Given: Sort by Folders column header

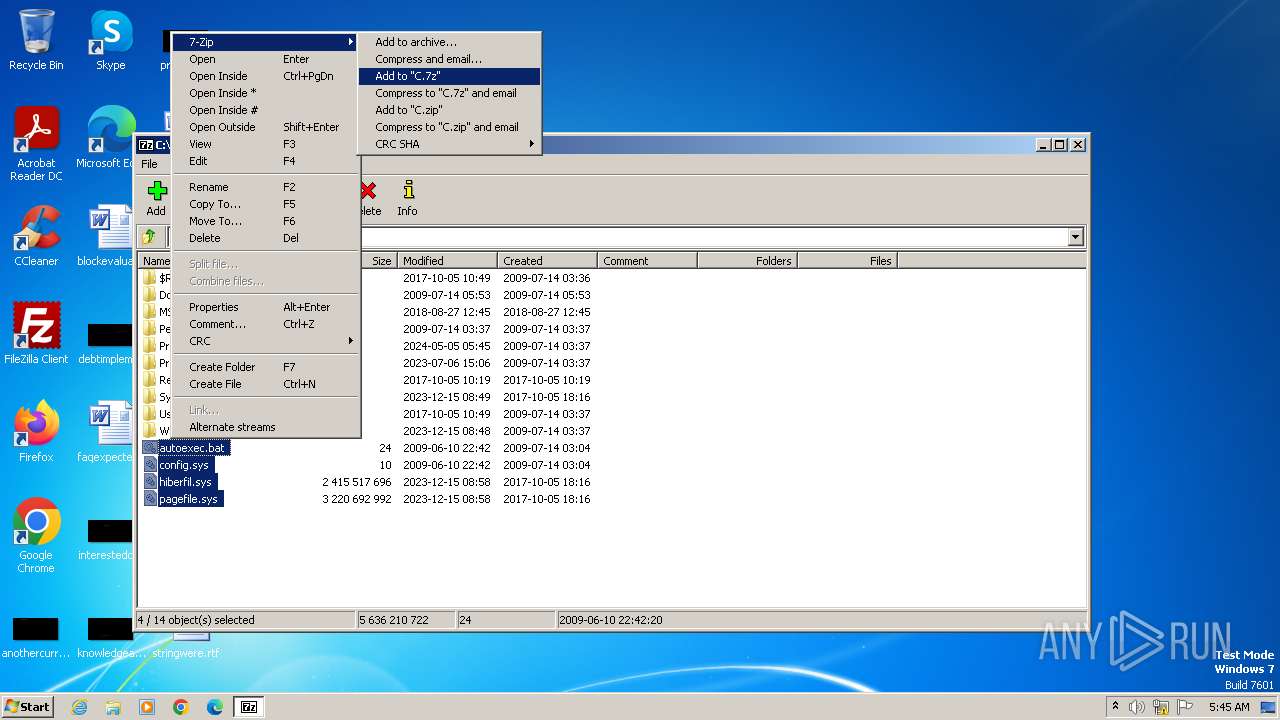Looking at the screenshot, I should pyautogui.click(x=747, y=261).
